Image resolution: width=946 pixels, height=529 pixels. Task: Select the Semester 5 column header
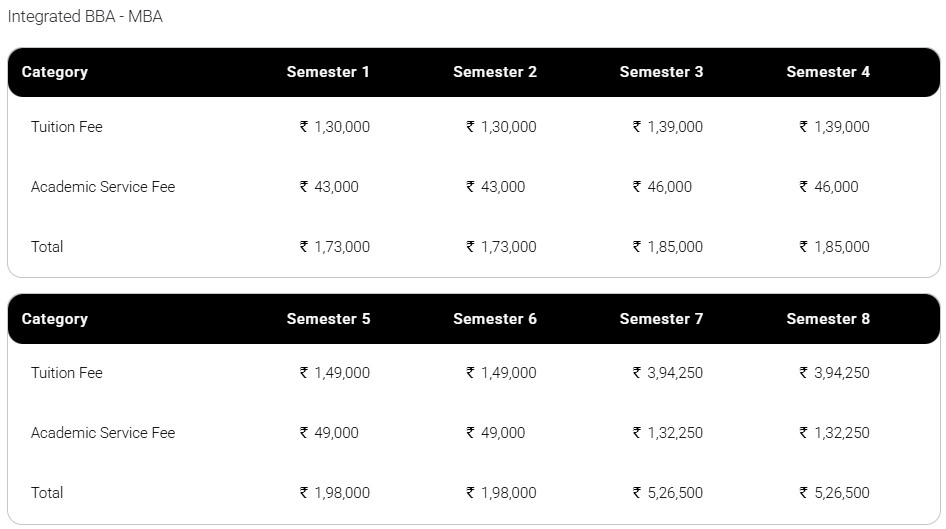[328, 319]
